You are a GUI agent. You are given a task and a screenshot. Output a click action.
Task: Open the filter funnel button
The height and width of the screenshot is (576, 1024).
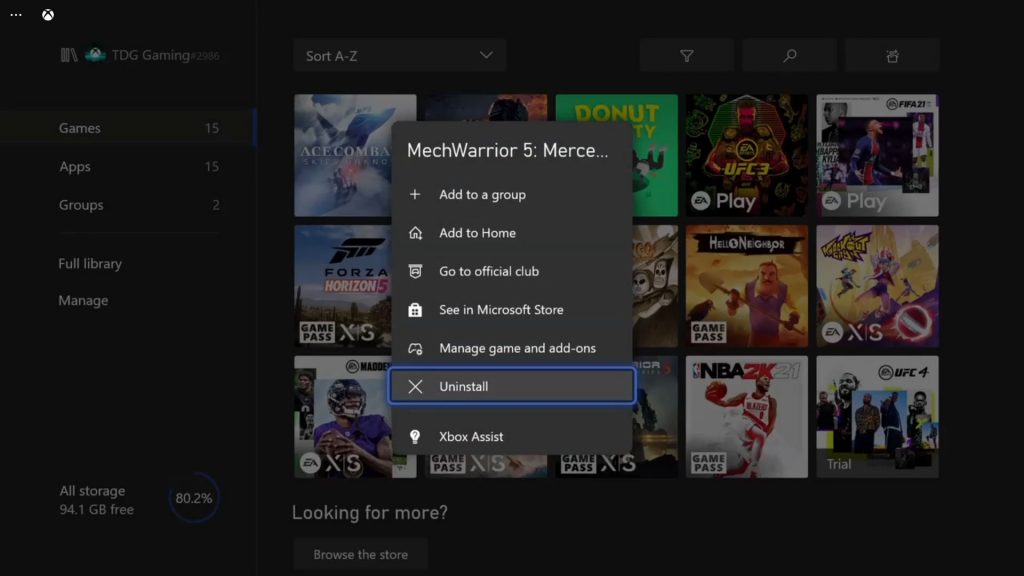coord(686,56)
